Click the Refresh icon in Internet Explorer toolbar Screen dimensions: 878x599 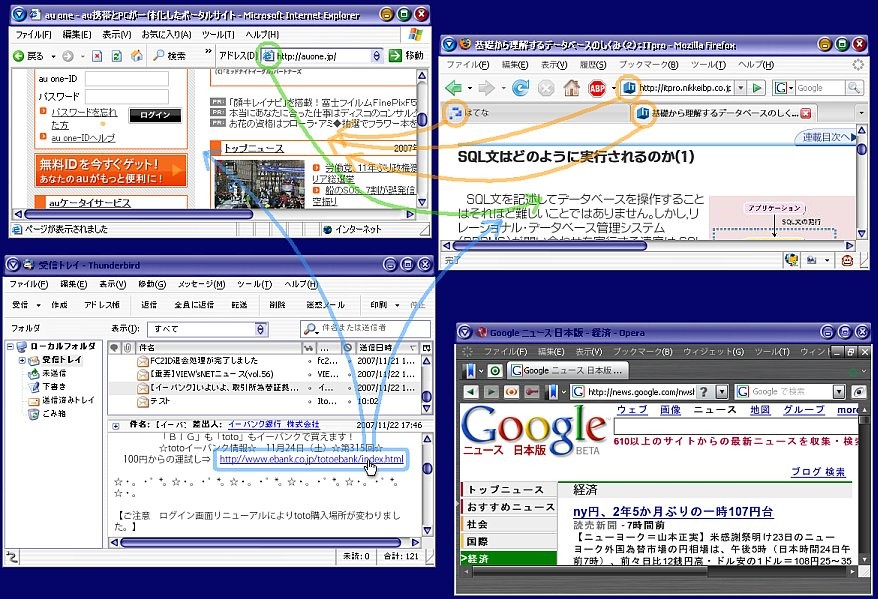116,56
